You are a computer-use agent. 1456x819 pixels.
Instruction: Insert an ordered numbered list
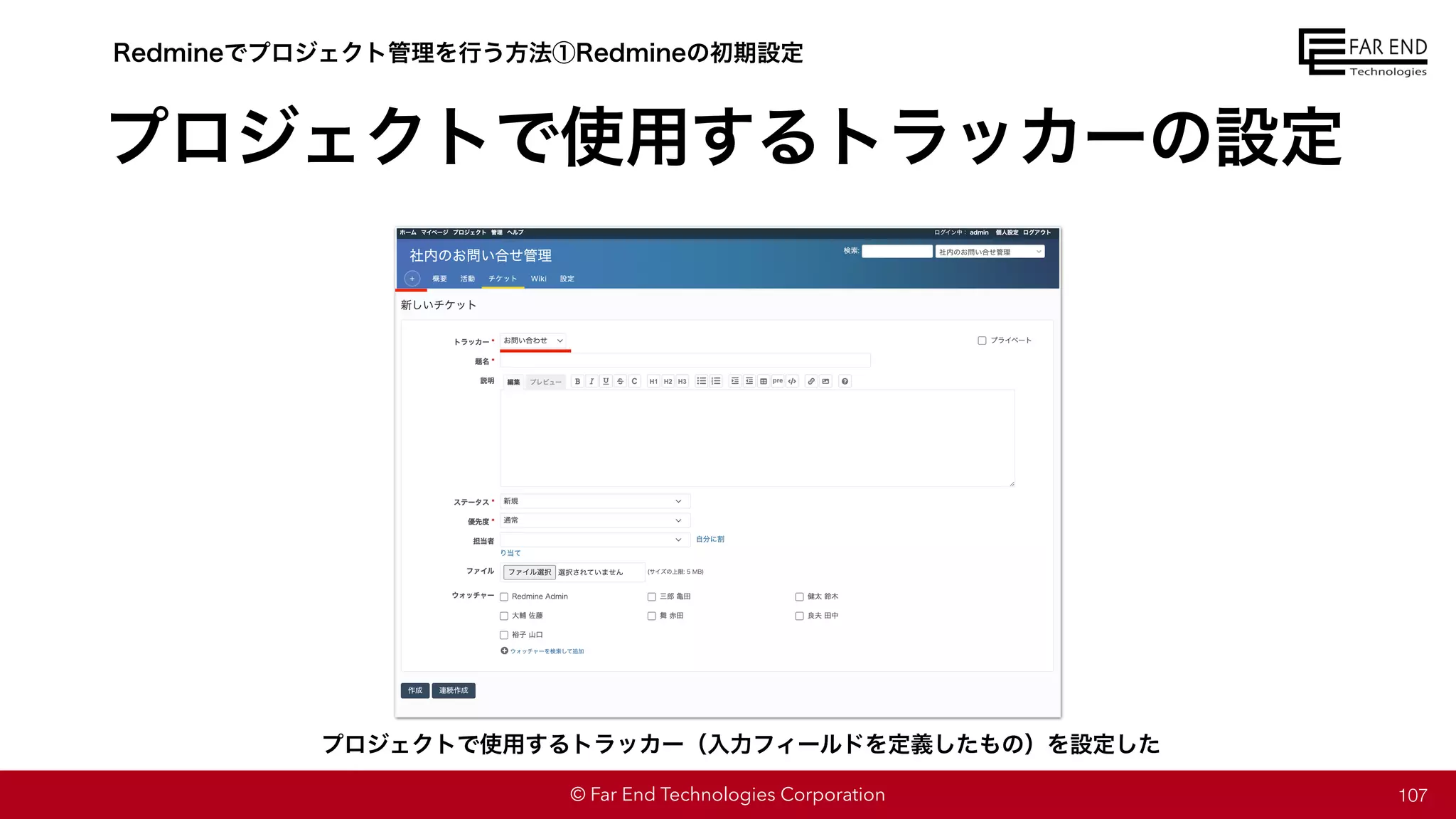[x=716, y=381]
